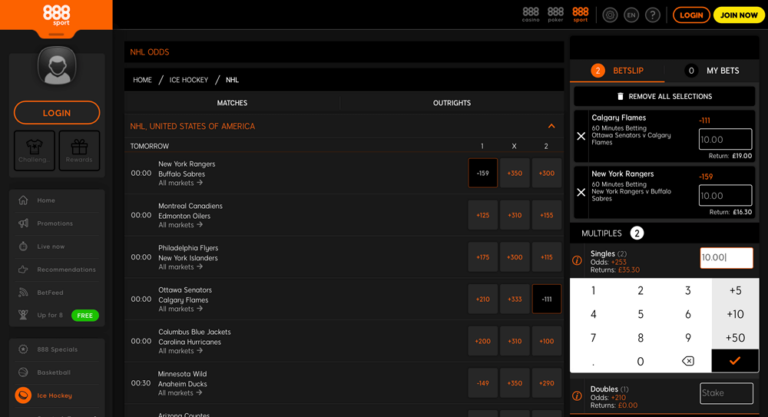Open the Rewards gift icon tile
This screenshot has width=768, height=417.
79,150
